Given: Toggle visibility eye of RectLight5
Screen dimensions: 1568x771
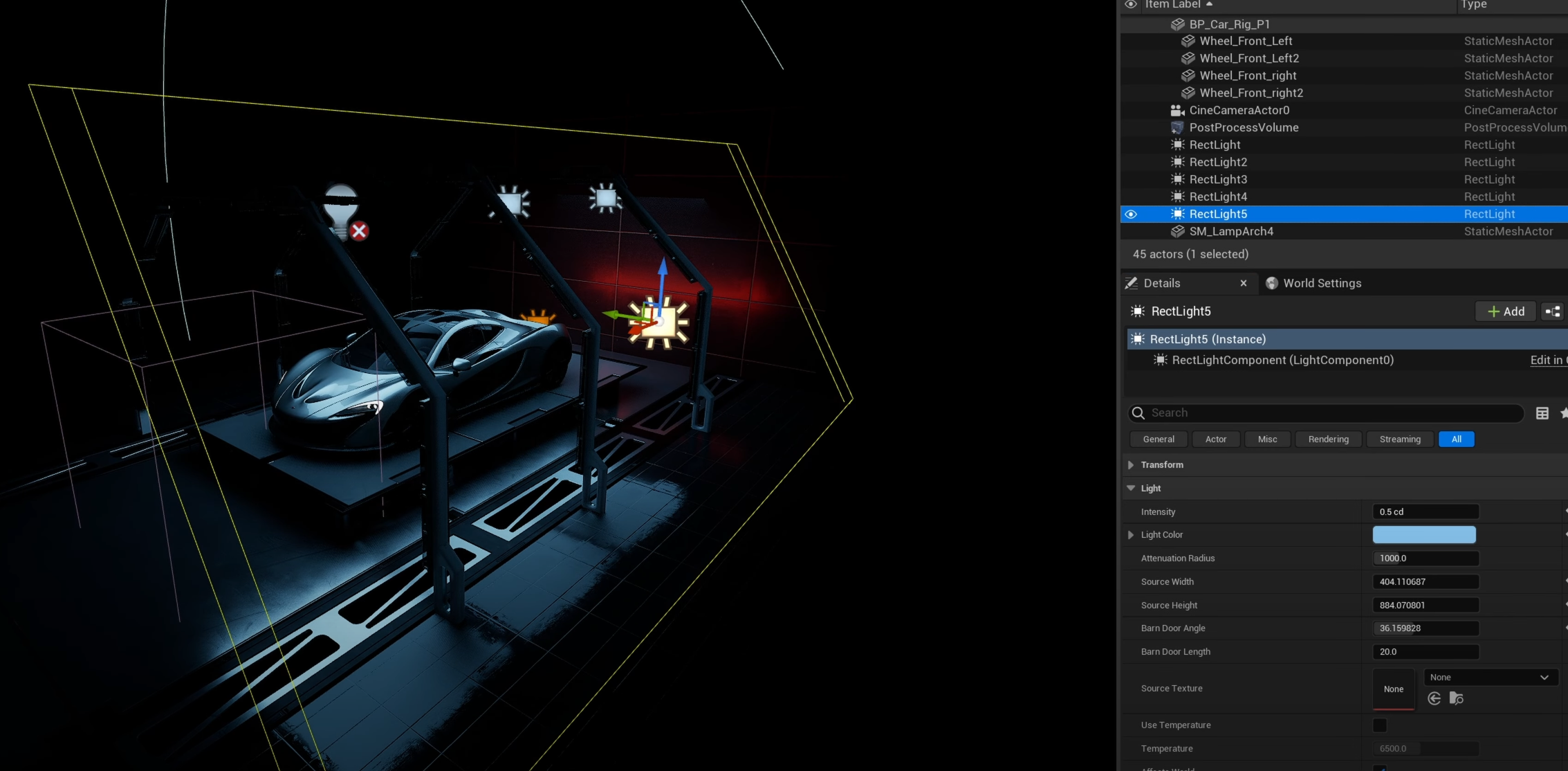Looking at the screenshot, I should 1131,214.
